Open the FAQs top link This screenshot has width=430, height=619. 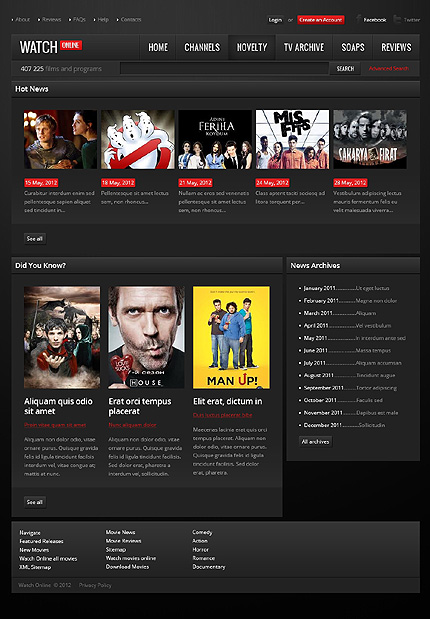(x=79, y=19)
